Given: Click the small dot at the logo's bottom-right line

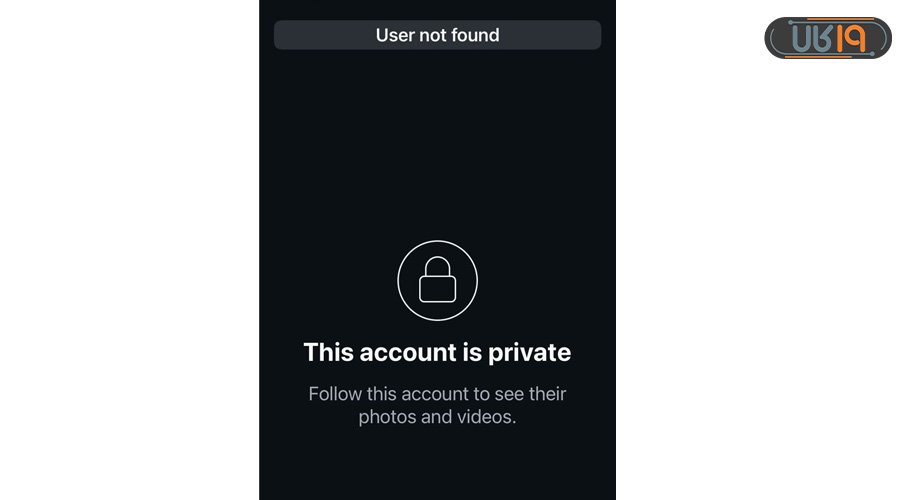Looking at the screenshot, I should 872,54.
